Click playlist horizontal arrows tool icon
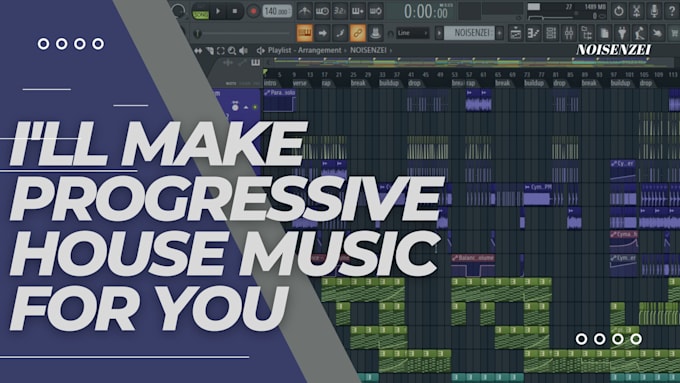The width and height of the screenshot is (680, 383). (198, 51)
